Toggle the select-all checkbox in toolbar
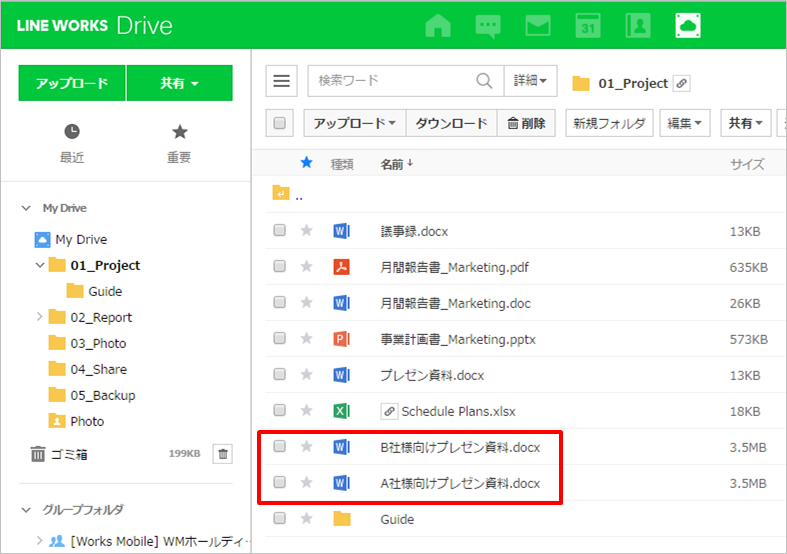This screenshot has width=787, height=554. tap(280, 124)
